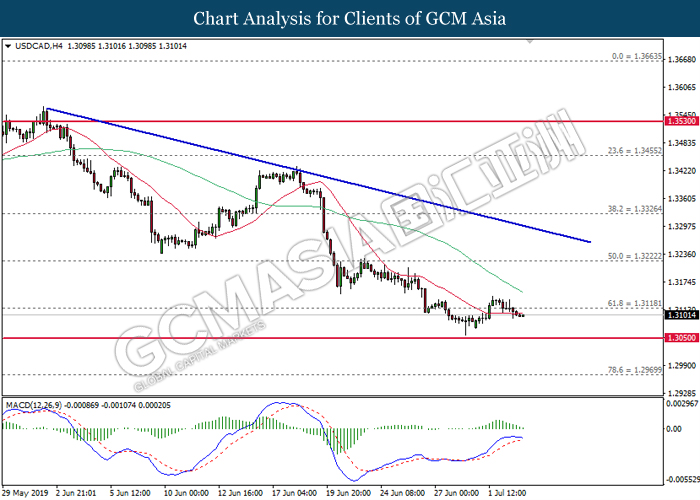Image resolution: width=700 pixels, height=500 pixels.
Task: Click the MACD scale value 0.00
Action: pyautogui.click(x=674, y=429)
